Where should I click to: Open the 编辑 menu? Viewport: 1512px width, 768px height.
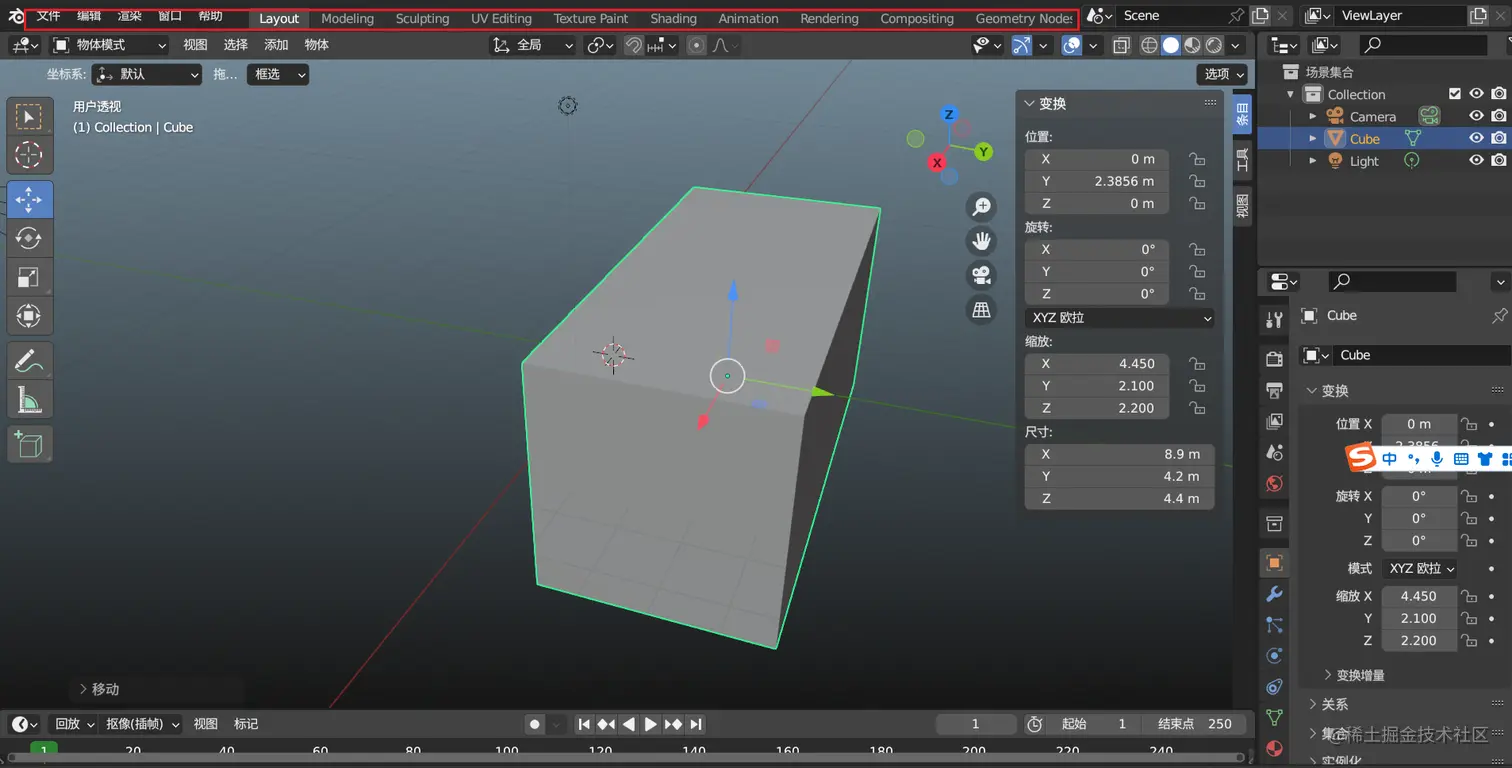click(89, 16)
